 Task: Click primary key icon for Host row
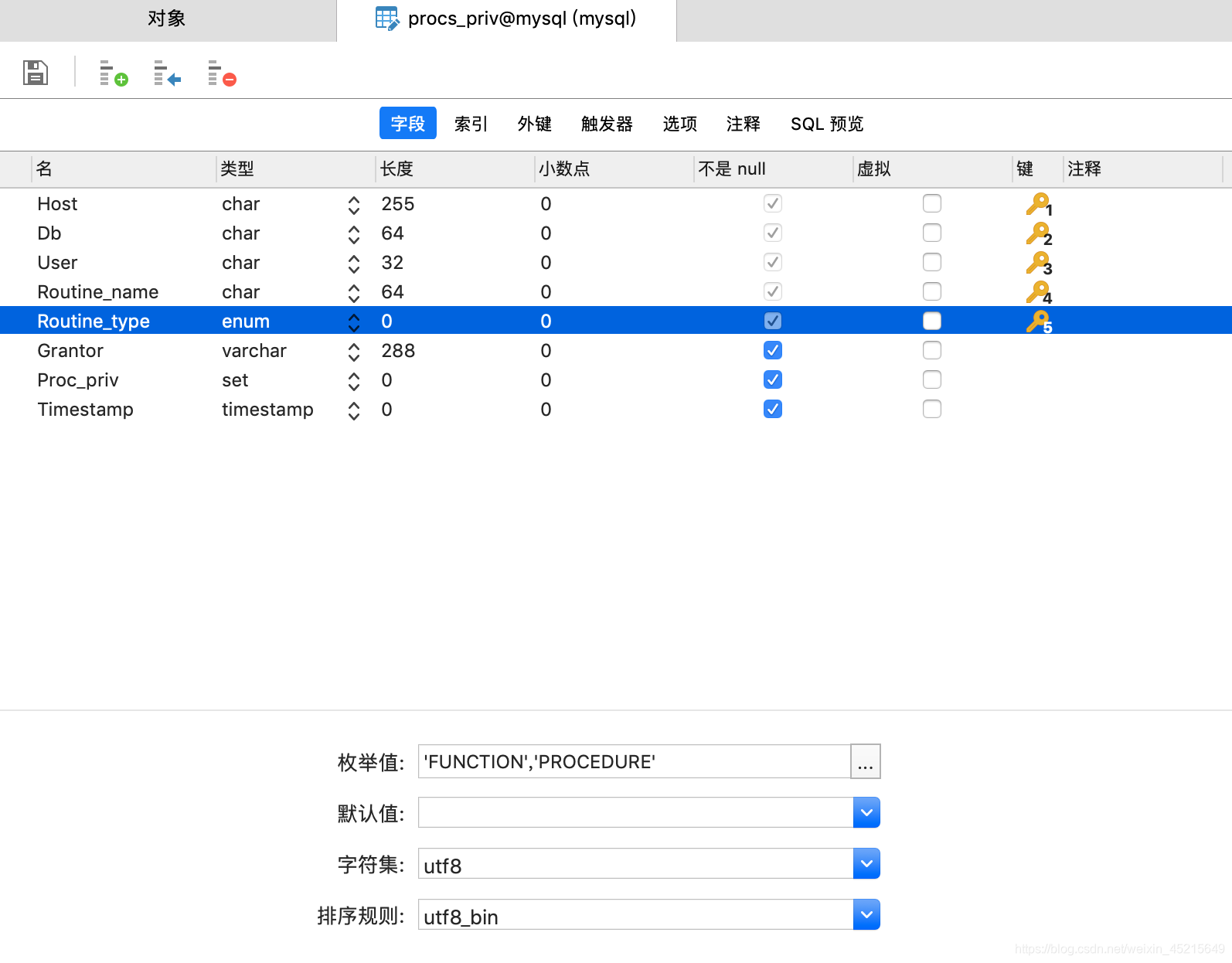tap(1039, 205)
